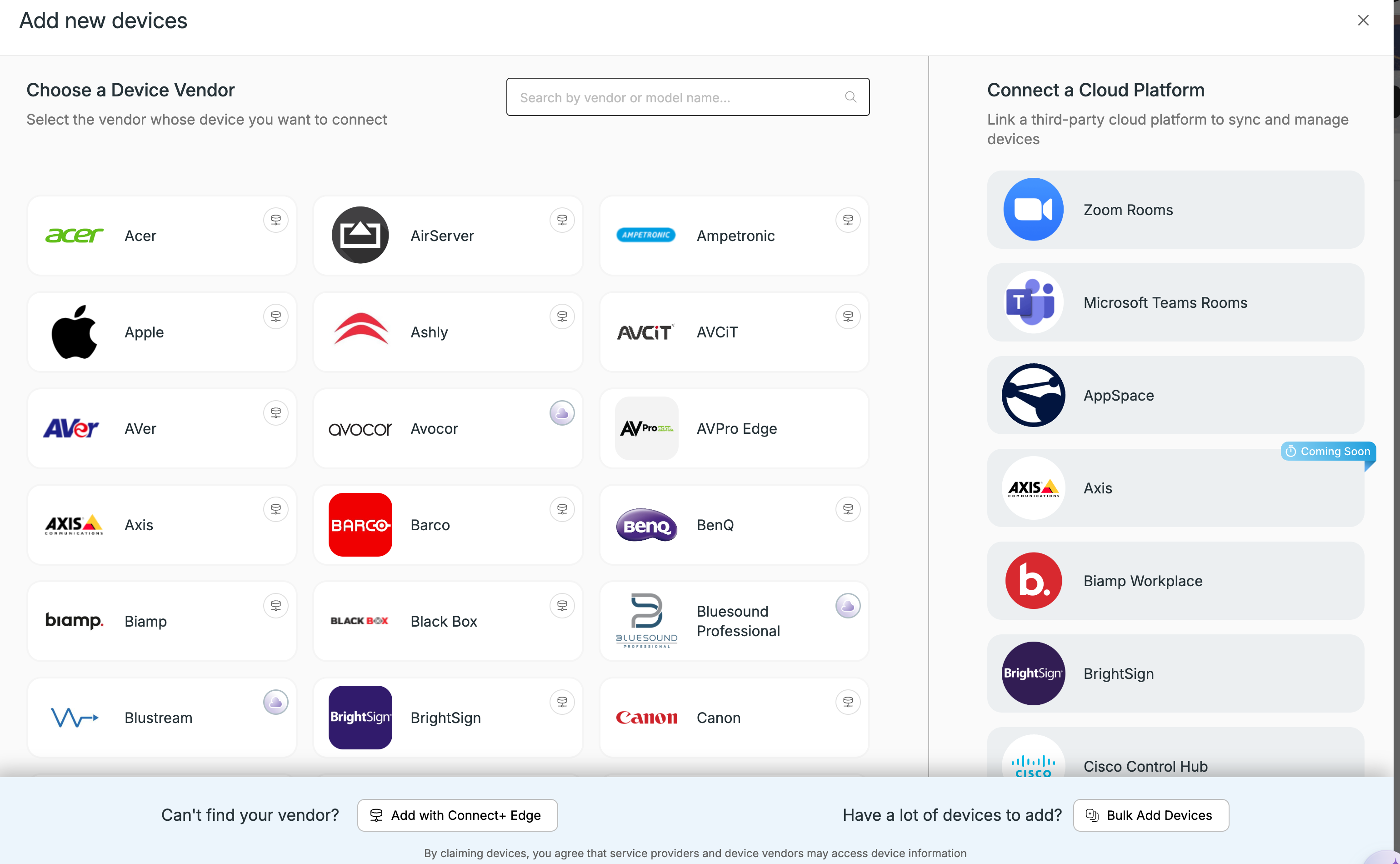Select the AVPro Edge vendor name
1400x864 pixels.
(737, 429)
